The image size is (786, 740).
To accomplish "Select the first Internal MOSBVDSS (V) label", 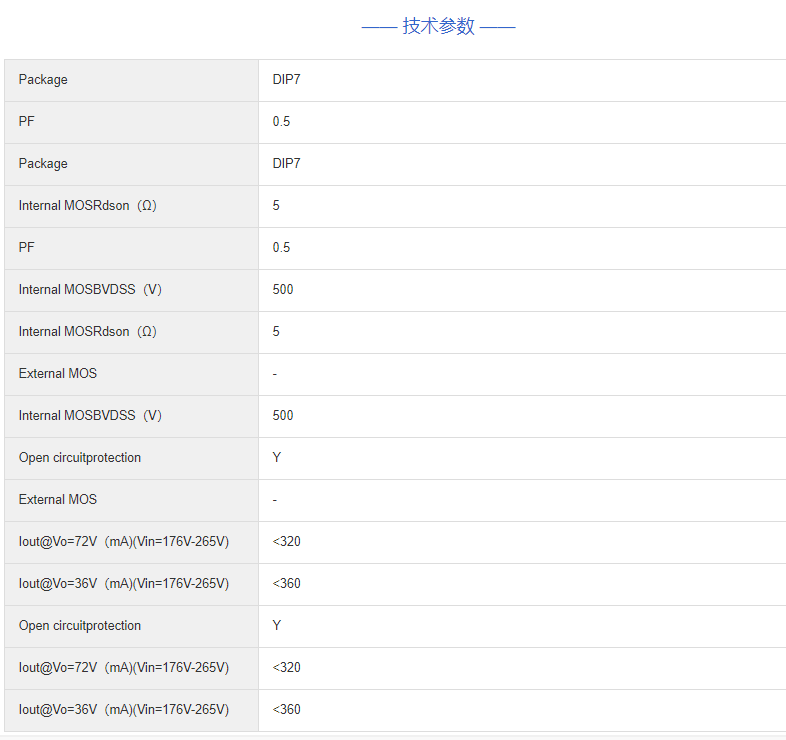I will click(x=90, y=290).
